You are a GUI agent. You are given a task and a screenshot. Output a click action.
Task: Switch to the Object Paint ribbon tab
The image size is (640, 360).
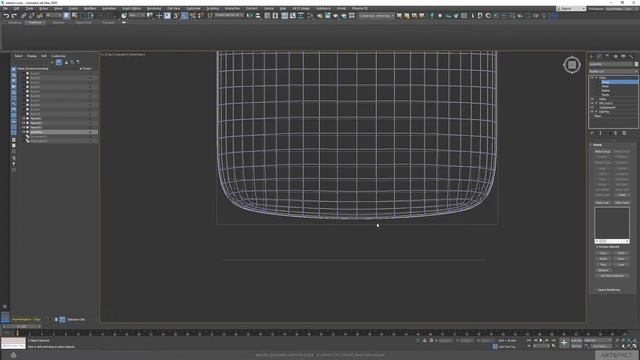coord(83,22)
